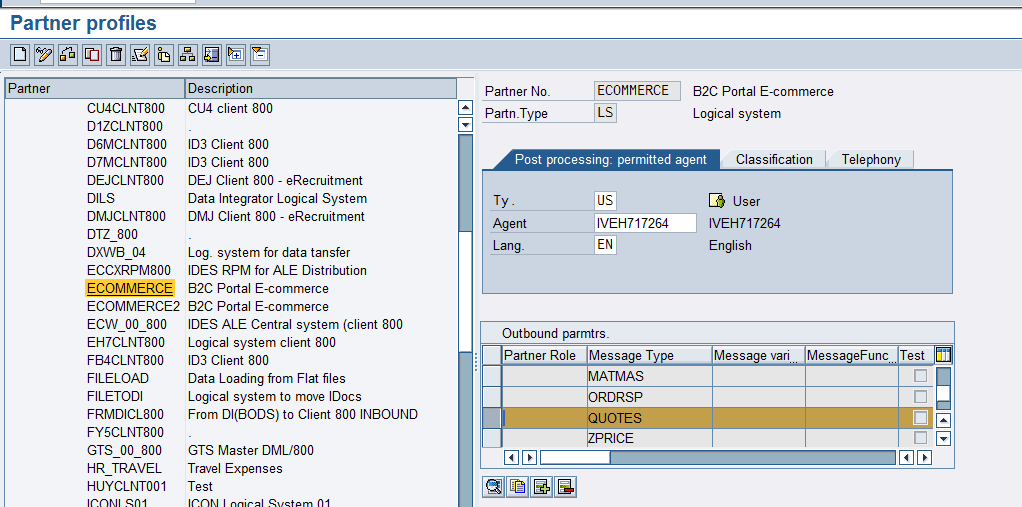Toggle the Test checkbox for ORDRSP
Screen dimensions: 1022x507
point(920,397)
